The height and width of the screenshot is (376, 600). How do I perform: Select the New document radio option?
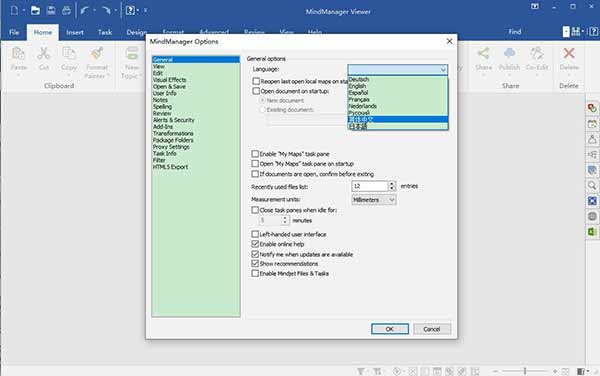pos(262,100)
